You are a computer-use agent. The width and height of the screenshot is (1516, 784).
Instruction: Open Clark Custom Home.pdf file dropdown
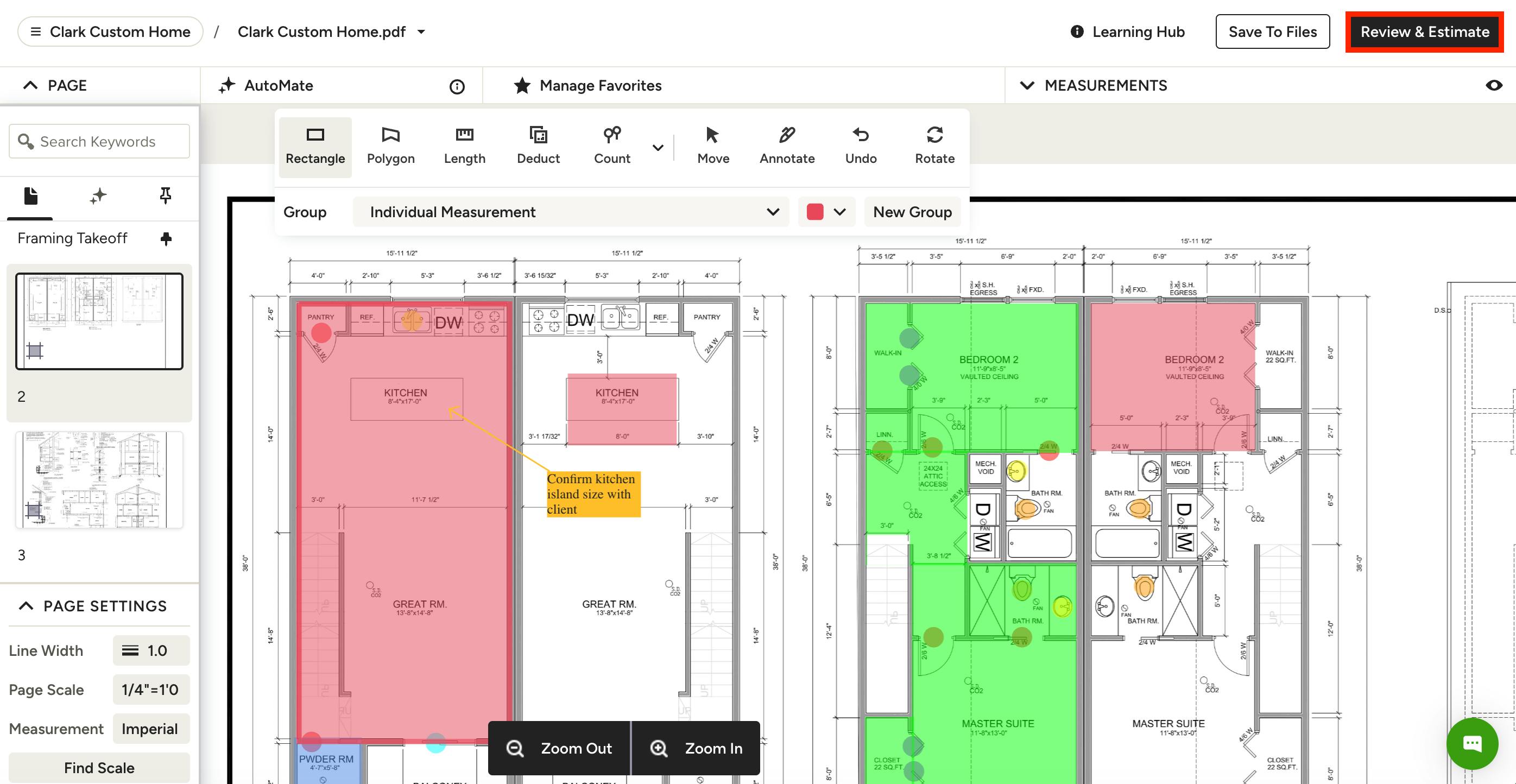coord(421,32)
